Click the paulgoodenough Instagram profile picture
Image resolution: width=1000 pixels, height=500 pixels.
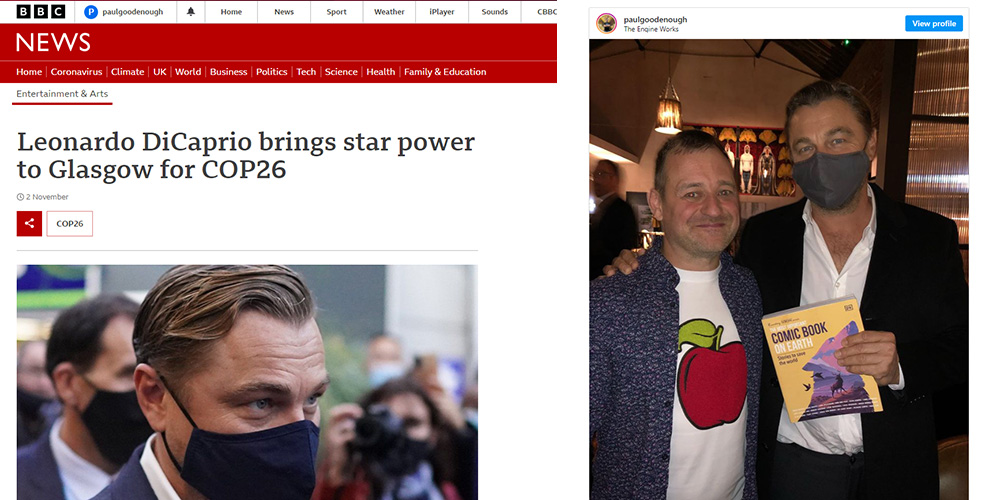pos(607,24)
